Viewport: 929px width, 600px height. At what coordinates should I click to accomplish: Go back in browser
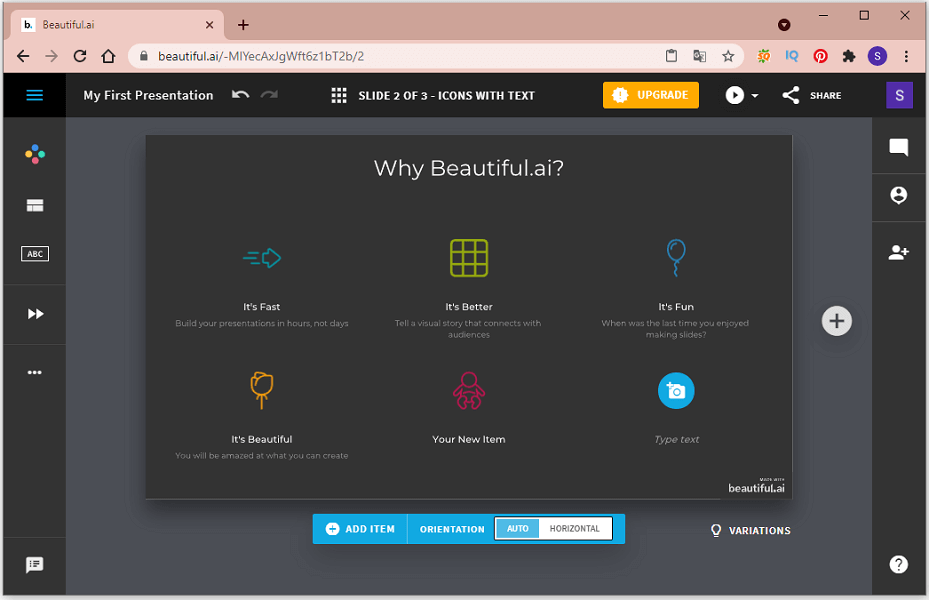23,56
